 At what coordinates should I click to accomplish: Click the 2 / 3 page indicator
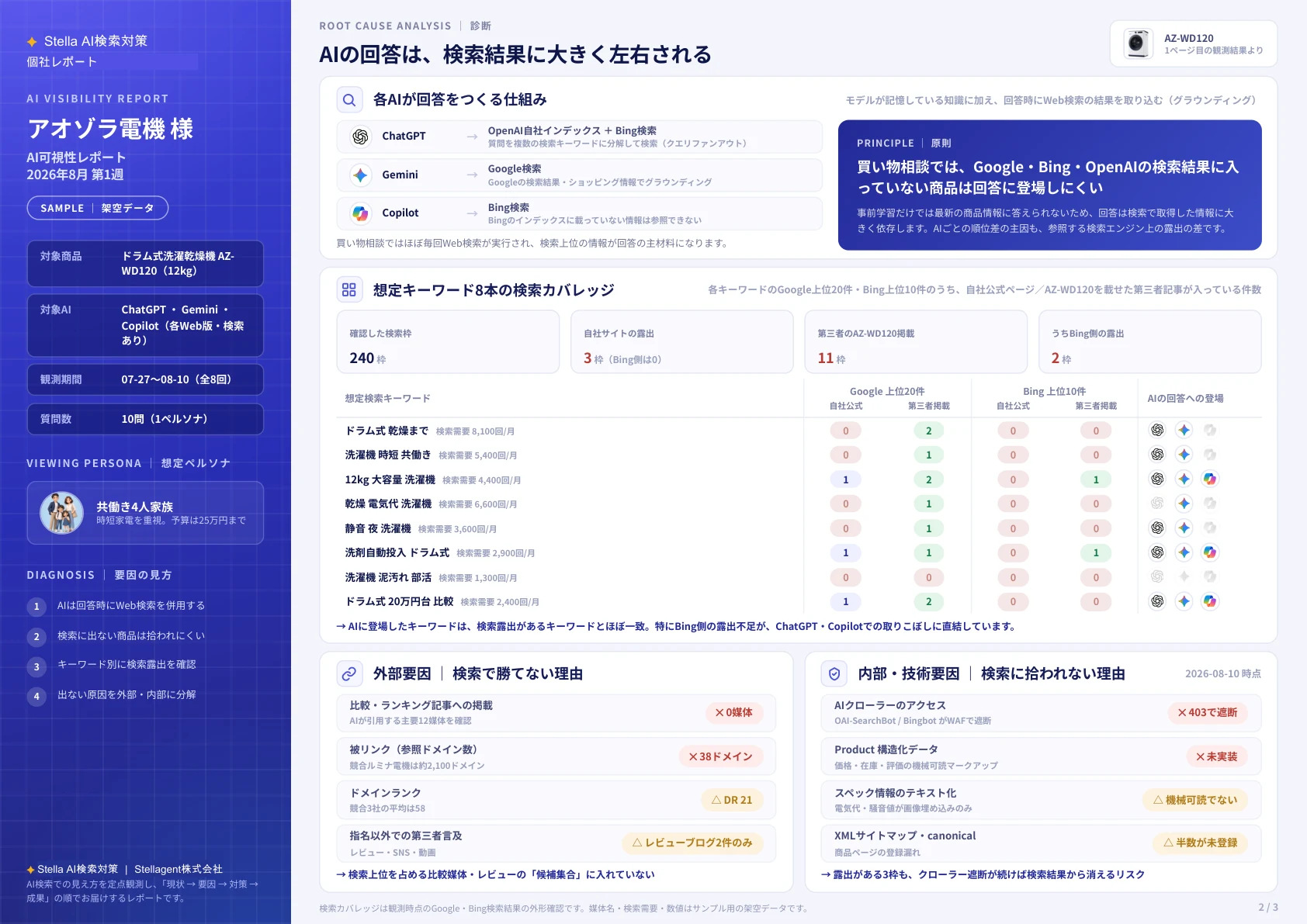pyautogui.click(x=1268, y=908)
